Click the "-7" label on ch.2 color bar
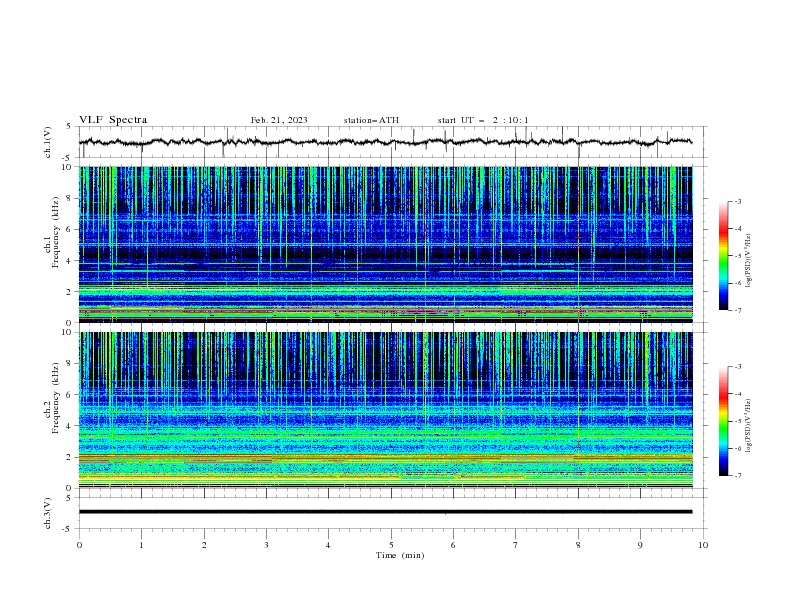This screenshot has height=612, width=792. 737,476
